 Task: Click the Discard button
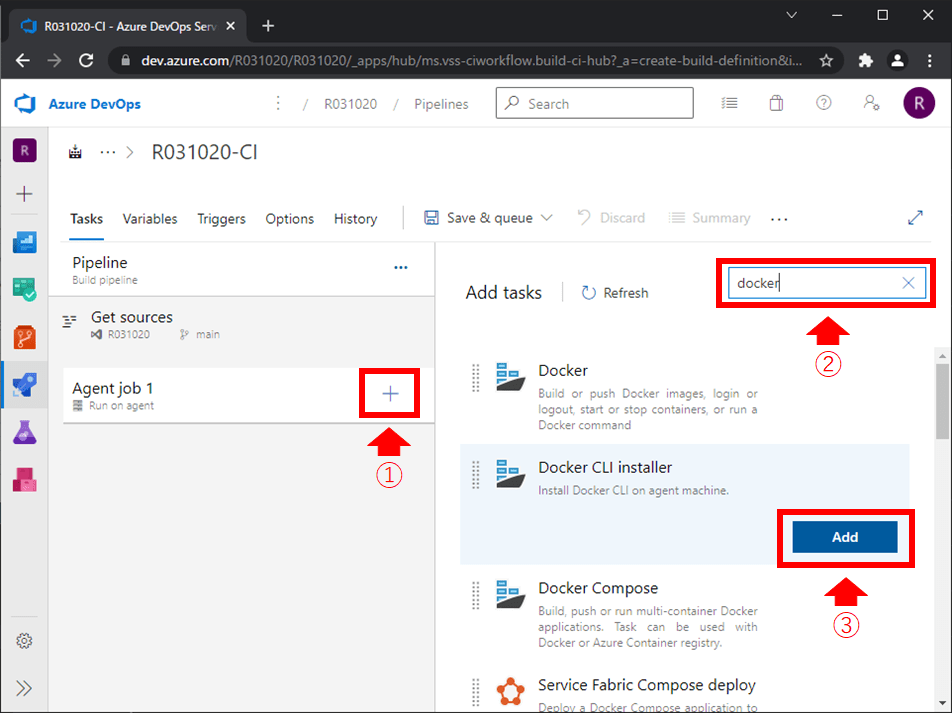[x=611, y=217]
